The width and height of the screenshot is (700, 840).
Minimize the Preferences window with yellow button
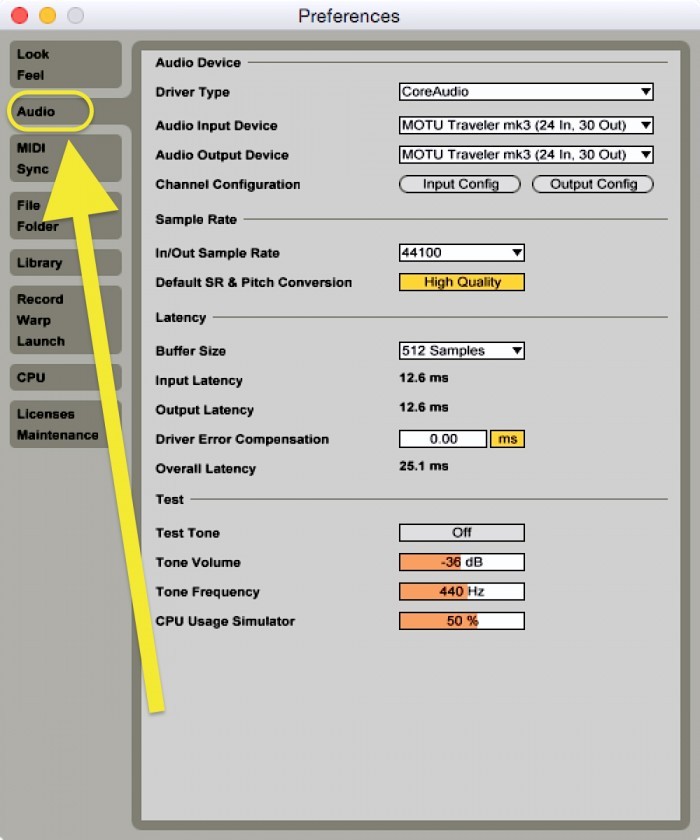(48, 15)
